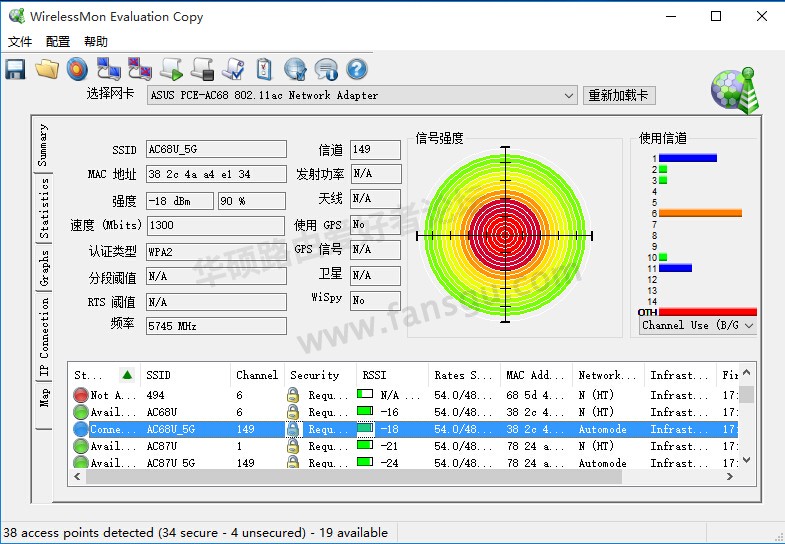Screen dimensions: 785x544
Task: Click the globe with checkmark toolbar icon
Action: [295, 69]
